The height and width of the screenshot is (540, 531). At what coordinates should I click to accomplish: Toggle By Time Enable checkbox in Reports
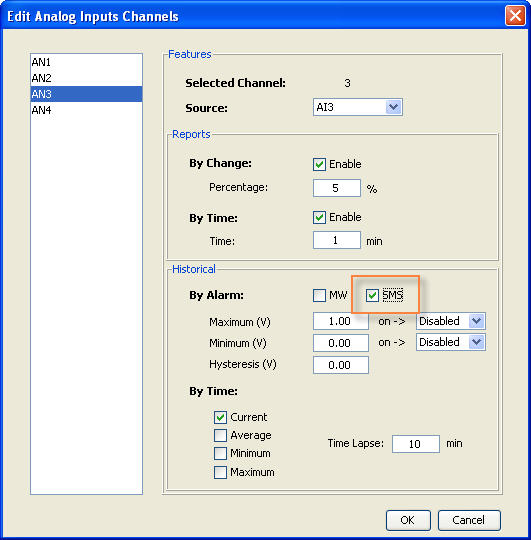pos(319,217)
